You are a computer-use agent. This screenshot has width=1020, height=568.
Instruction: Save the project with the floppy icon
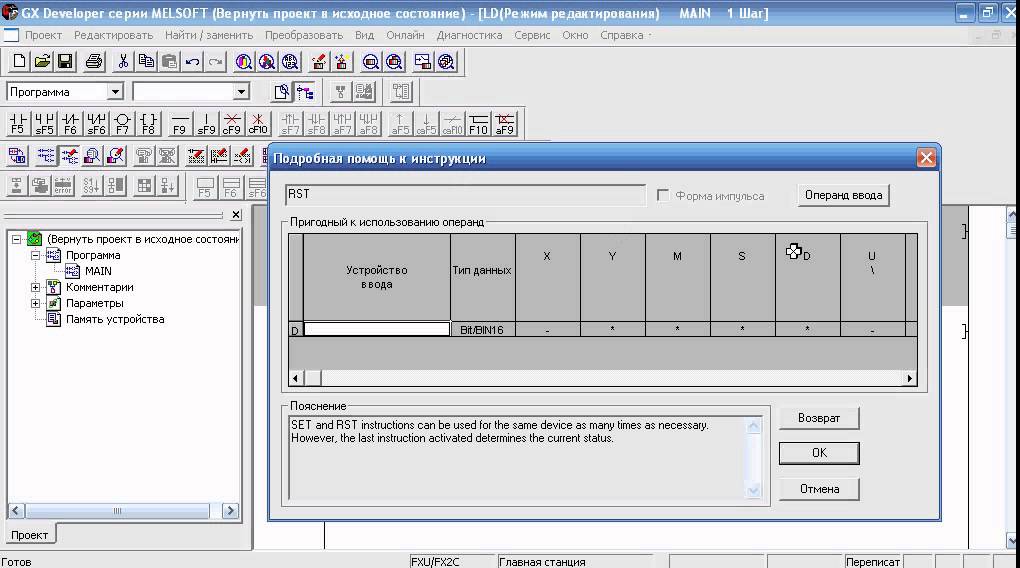coord(65,62)
